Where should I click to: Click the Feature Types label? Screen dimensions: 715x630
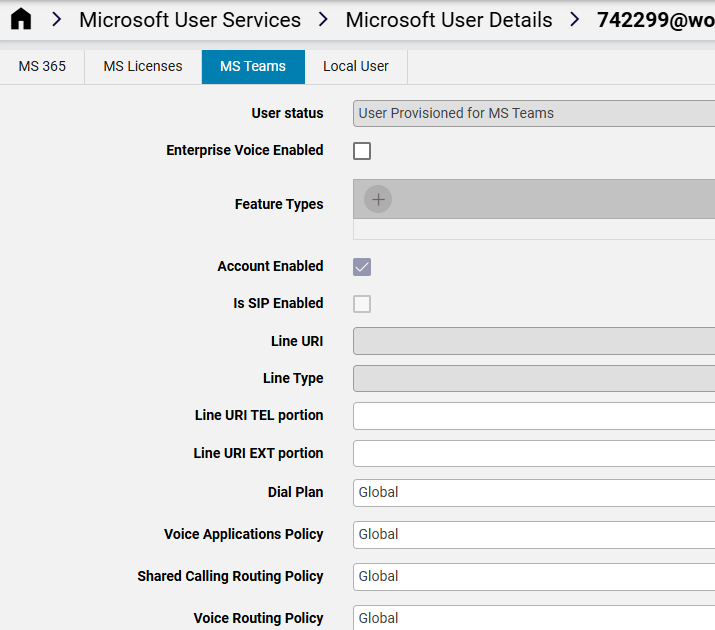(279, 204)
